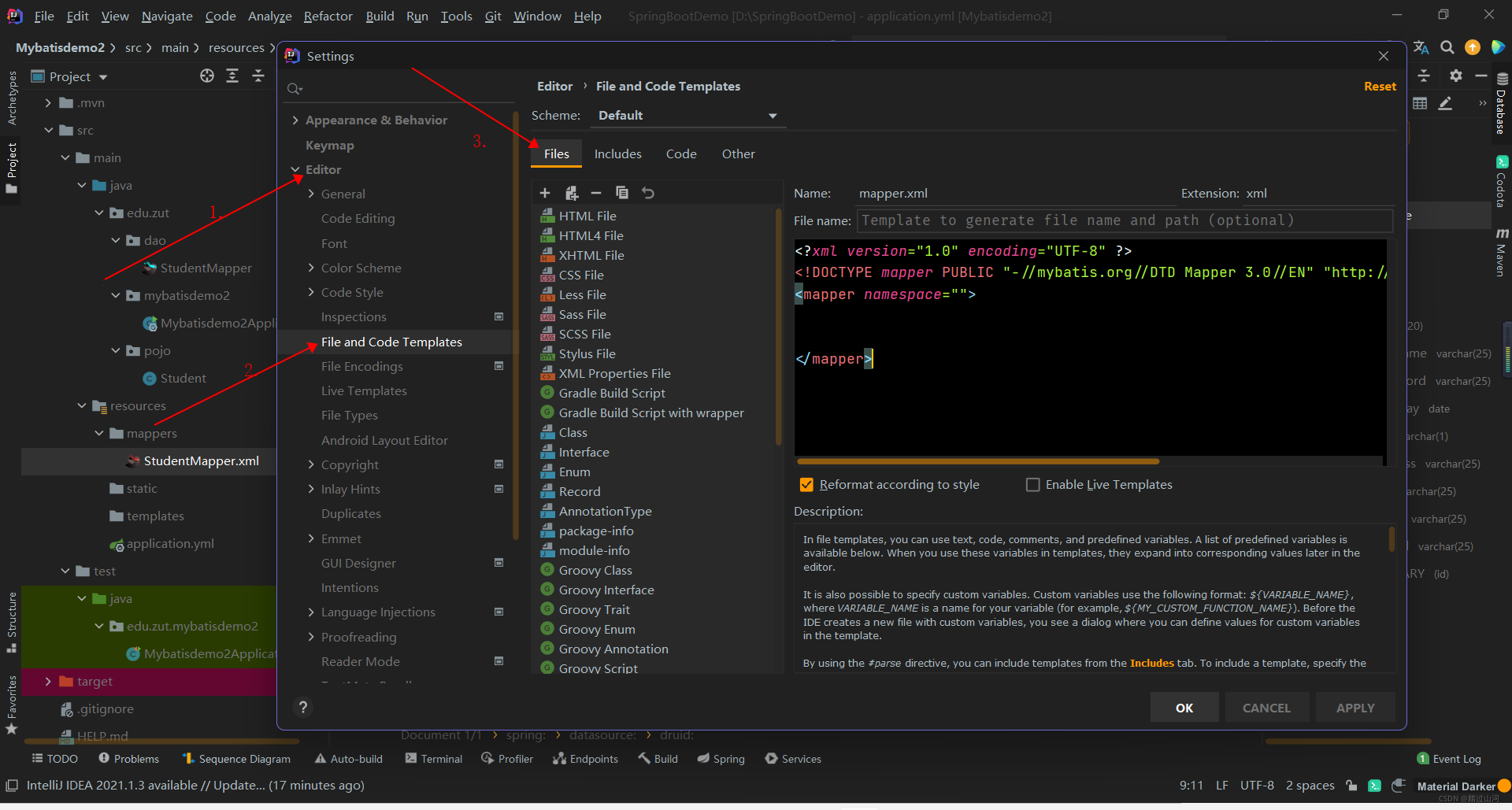The width and height of the screenshot is (1512, 810).
Task: Click the Remove Template minus icon
Action: pyautogui.click(x=596, y=193)
